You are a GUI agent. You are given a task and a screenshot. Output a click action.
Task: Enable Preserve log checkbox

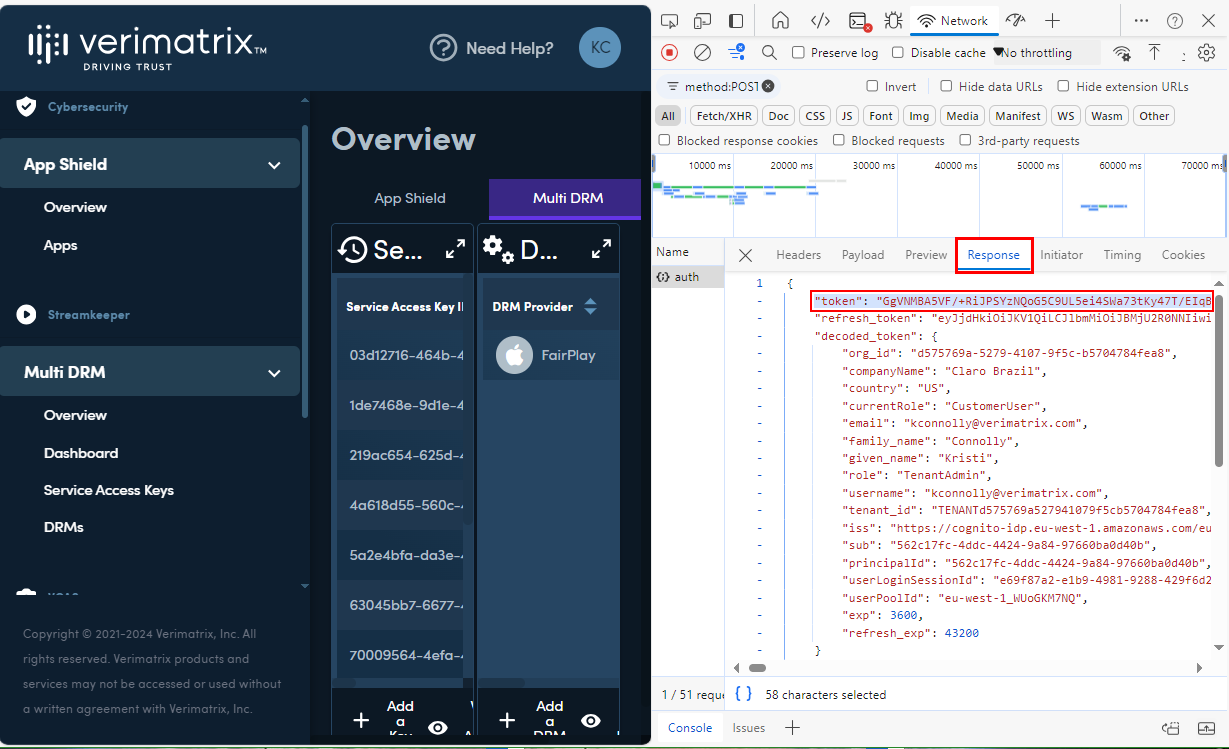click(x=798, y=53)
